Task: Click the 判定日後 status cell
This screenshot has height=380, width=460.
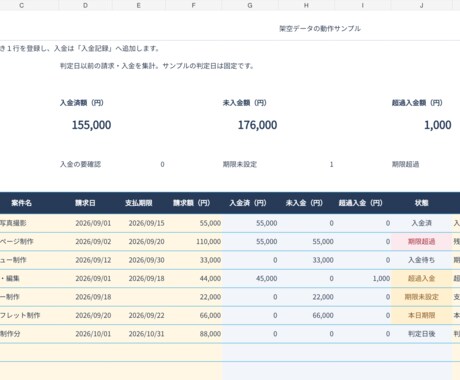Action: 421,334
